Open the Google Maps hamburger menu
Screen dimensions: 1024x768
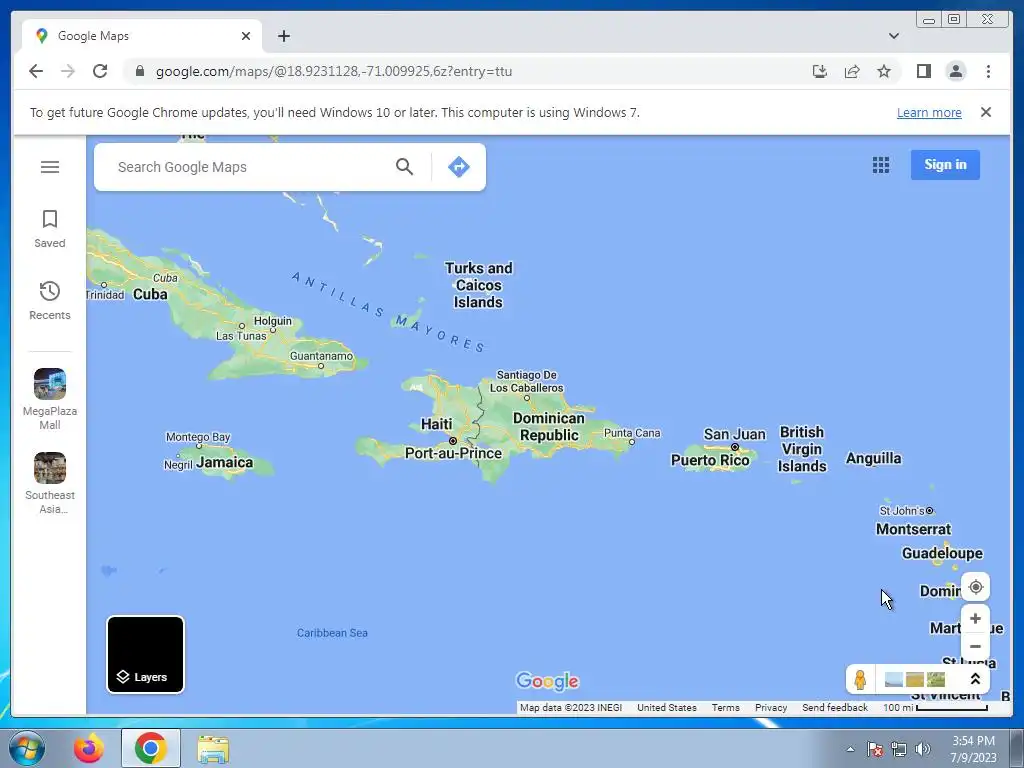click(x=50, y=167)
